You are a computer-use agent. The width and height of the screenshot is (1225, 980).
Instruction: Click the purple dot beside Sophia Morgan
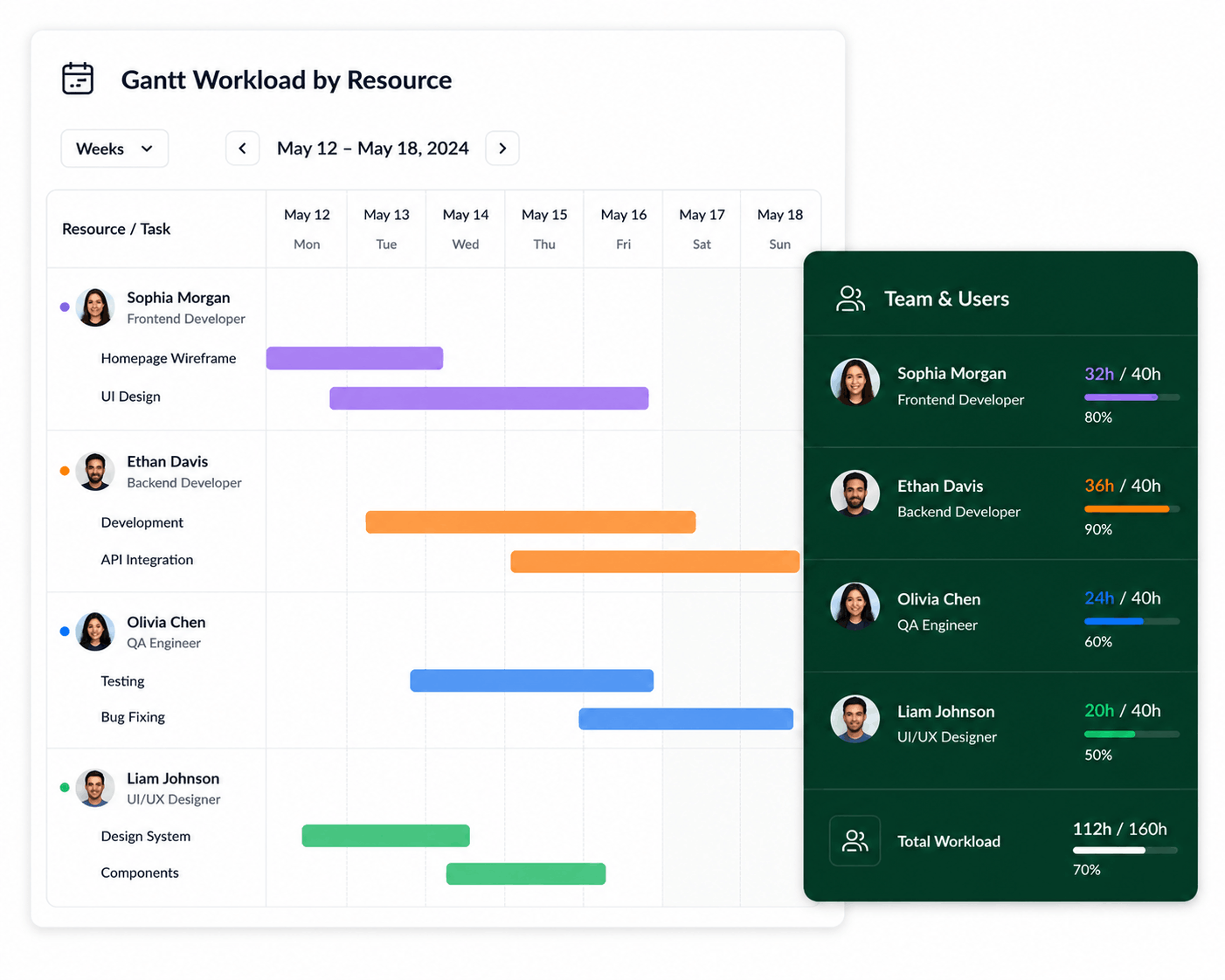[x=65, y=307]
